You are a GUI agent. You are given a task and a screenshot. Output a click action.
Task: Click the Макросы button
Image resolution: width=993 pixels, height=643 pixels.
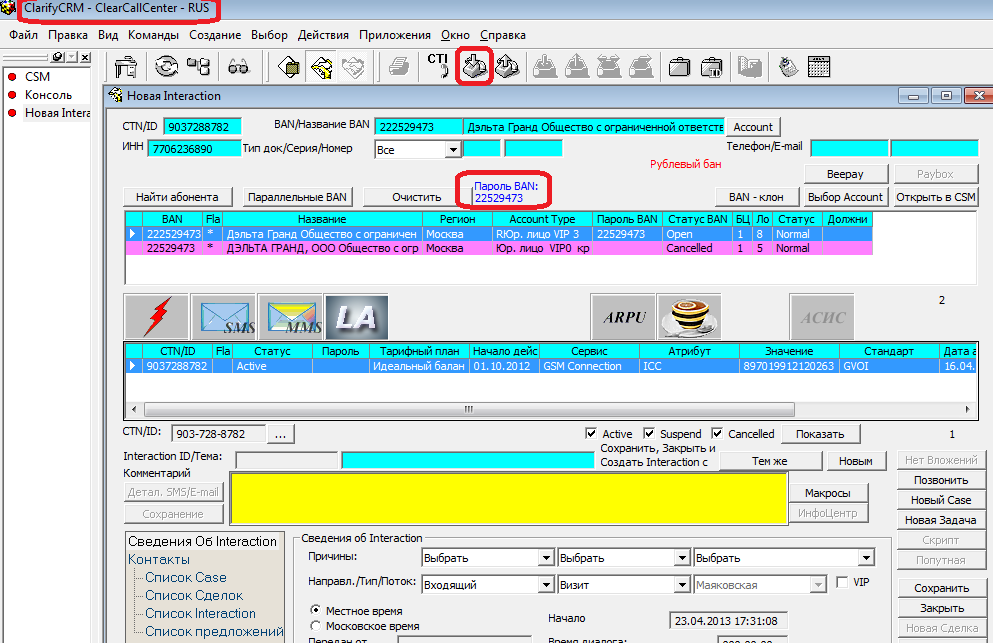click(828, 493)
